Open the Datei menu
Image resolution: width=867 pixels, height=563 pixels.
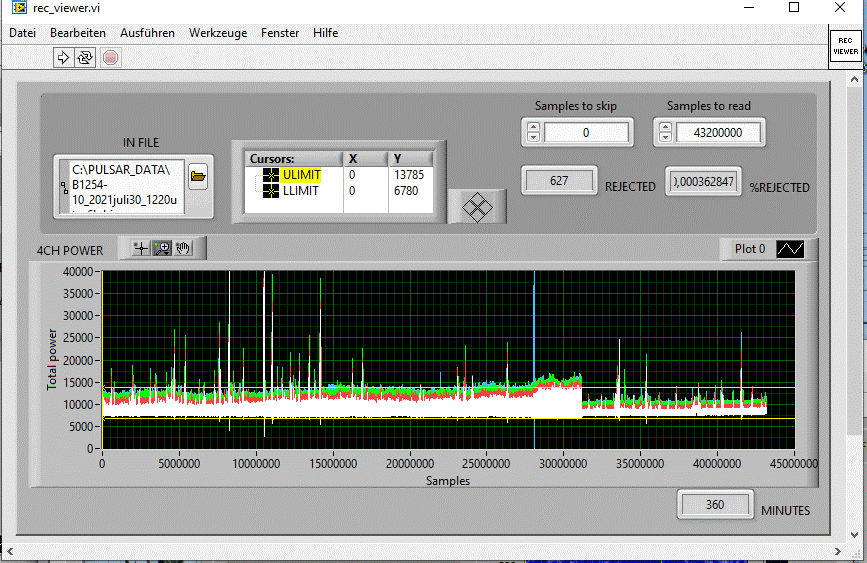23,33
